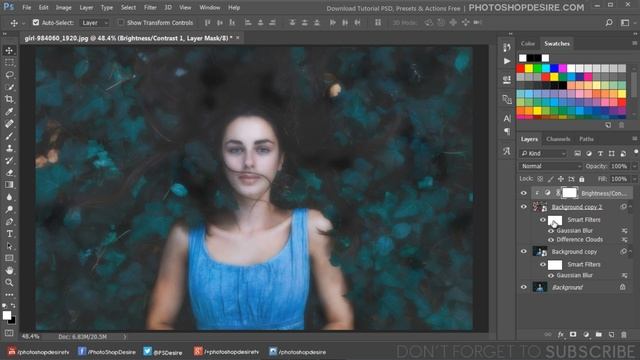Select the Path Selection tool

[9, 246]
